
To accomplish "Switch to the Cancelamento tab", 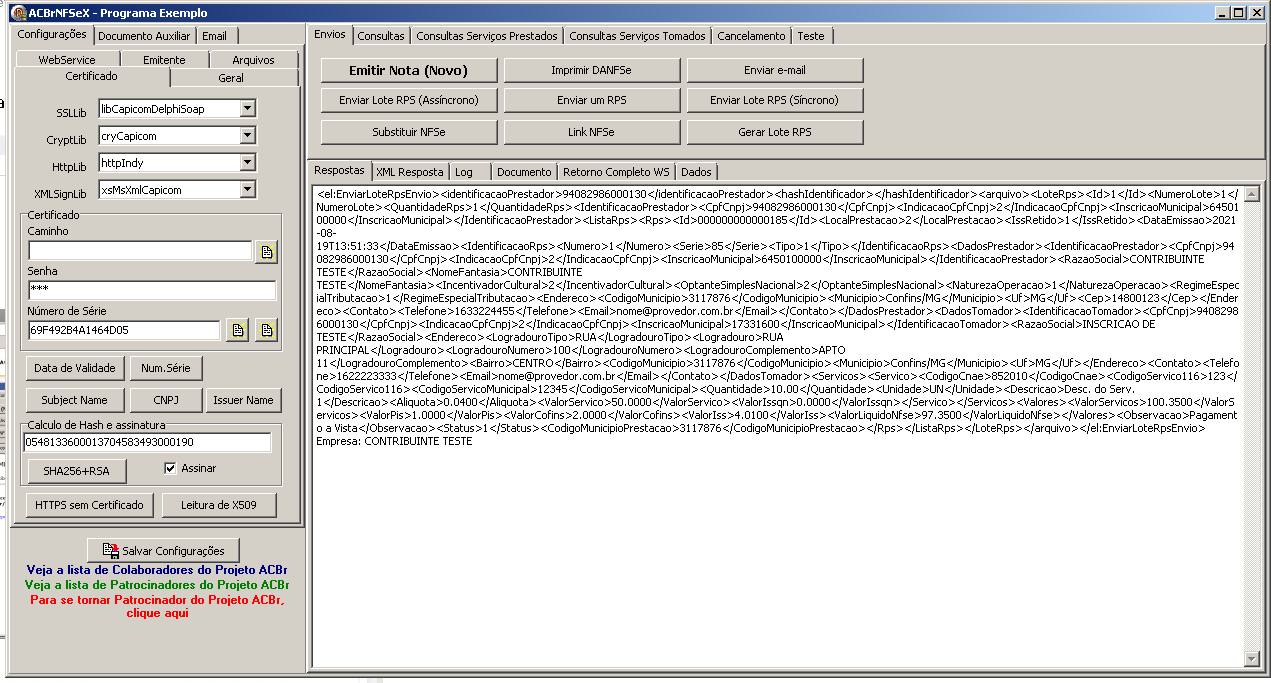I will pyautogui.click(x=751, y=36).
